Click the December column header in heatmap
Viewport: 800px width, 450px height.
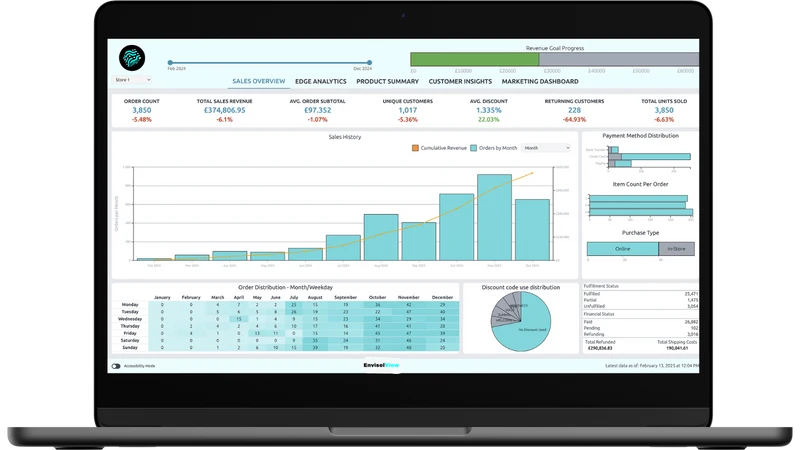(x=442, y=297)
